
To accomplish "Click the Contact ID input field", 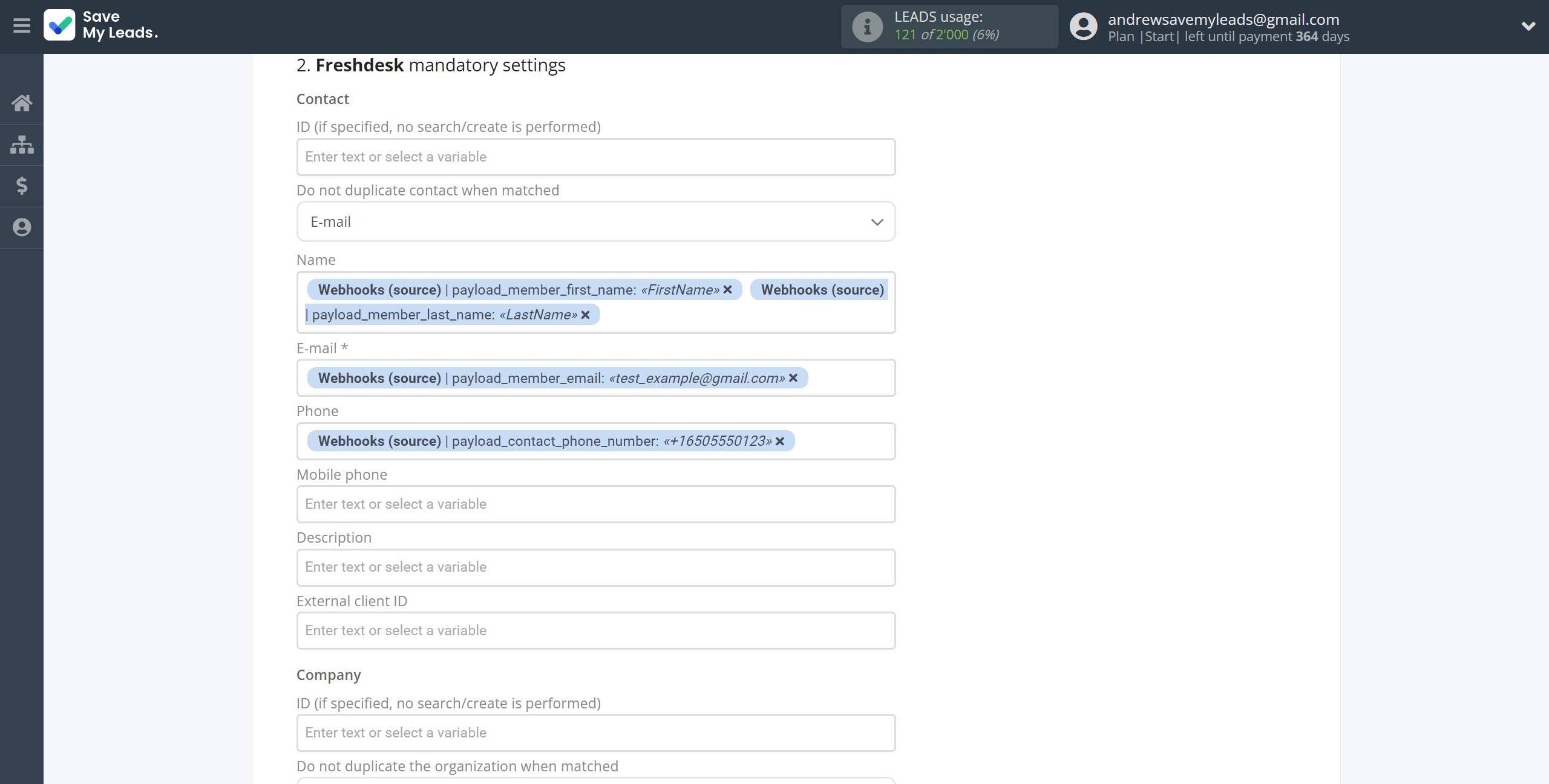I will (x=596, y=157).
